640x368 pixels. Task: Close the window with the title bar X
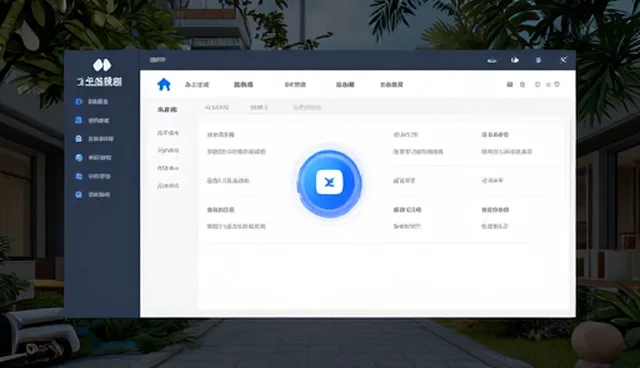tap(563, 60)
